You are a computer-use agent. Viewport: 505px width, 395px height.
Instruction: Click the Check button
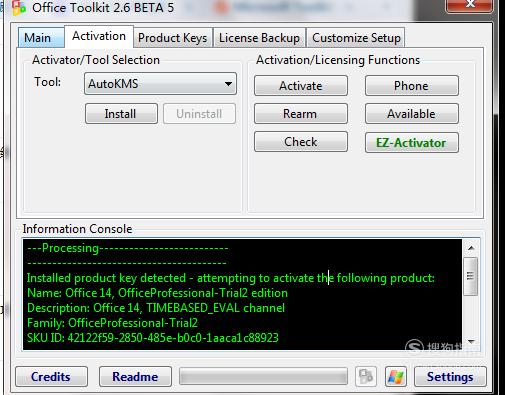point(301,142)
